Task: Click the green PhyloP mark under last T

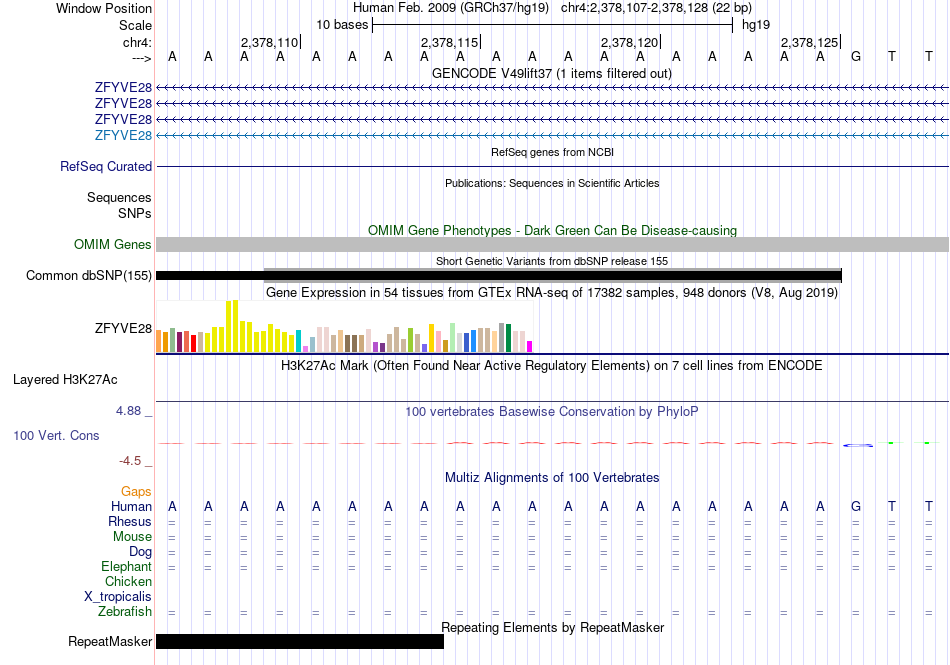Action: point(927,443)
